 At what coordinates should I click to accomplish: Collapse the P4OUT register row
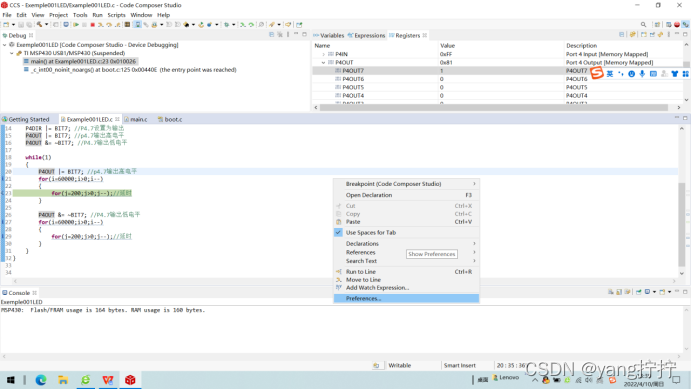323,63
